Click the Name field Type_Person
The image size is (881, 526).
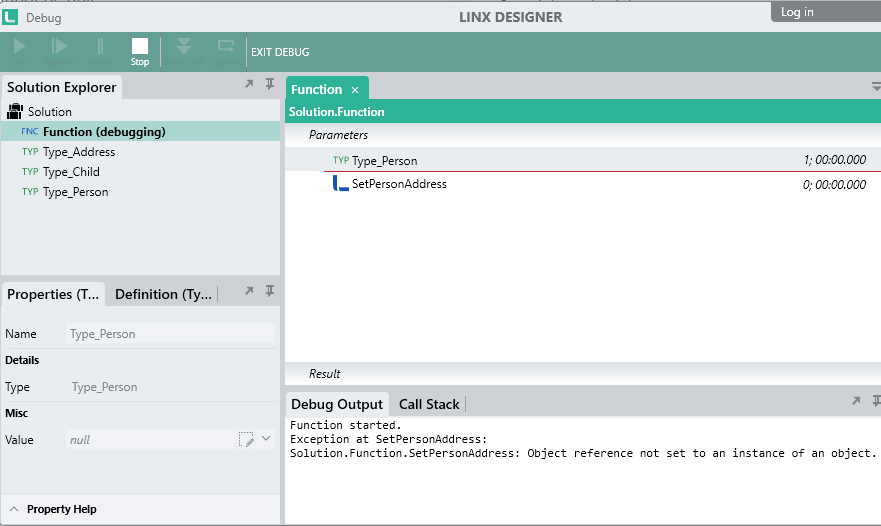click(170, 334)
